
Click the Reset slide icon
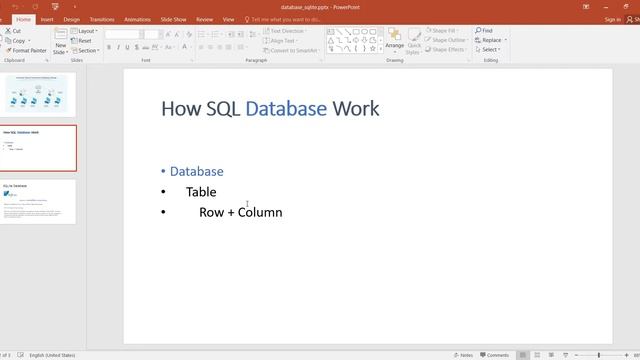click(x=74, y=41)
